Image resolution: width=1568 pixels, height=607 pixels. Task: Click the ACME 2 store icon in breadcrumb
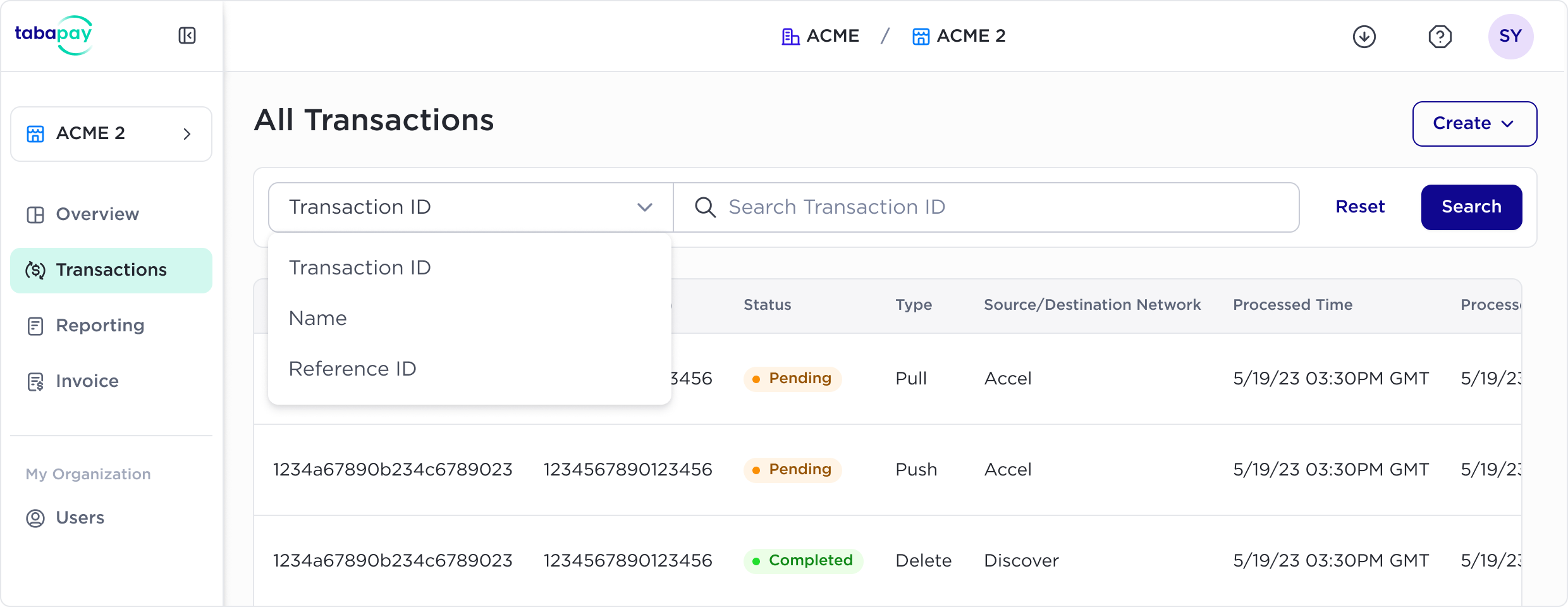click(921, 36)
